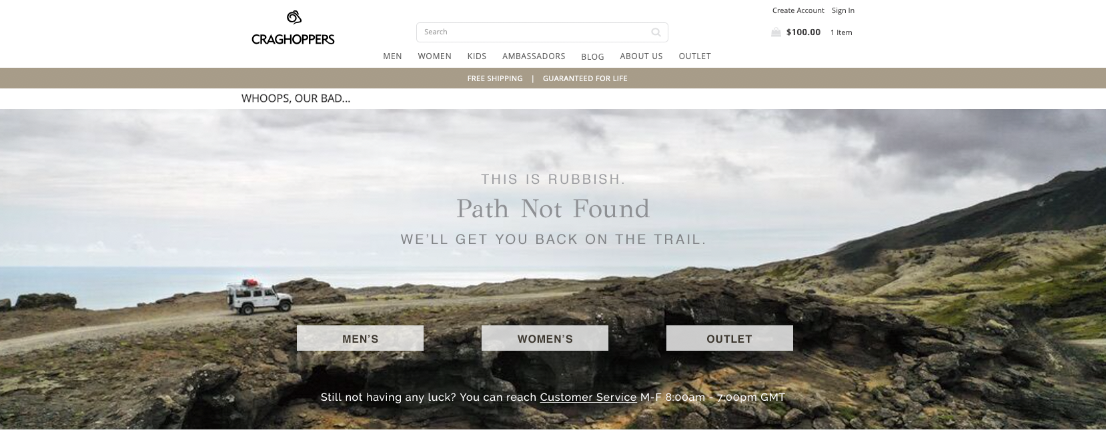
Task: Open the ABOUT US menu
Action: (641, 56)
